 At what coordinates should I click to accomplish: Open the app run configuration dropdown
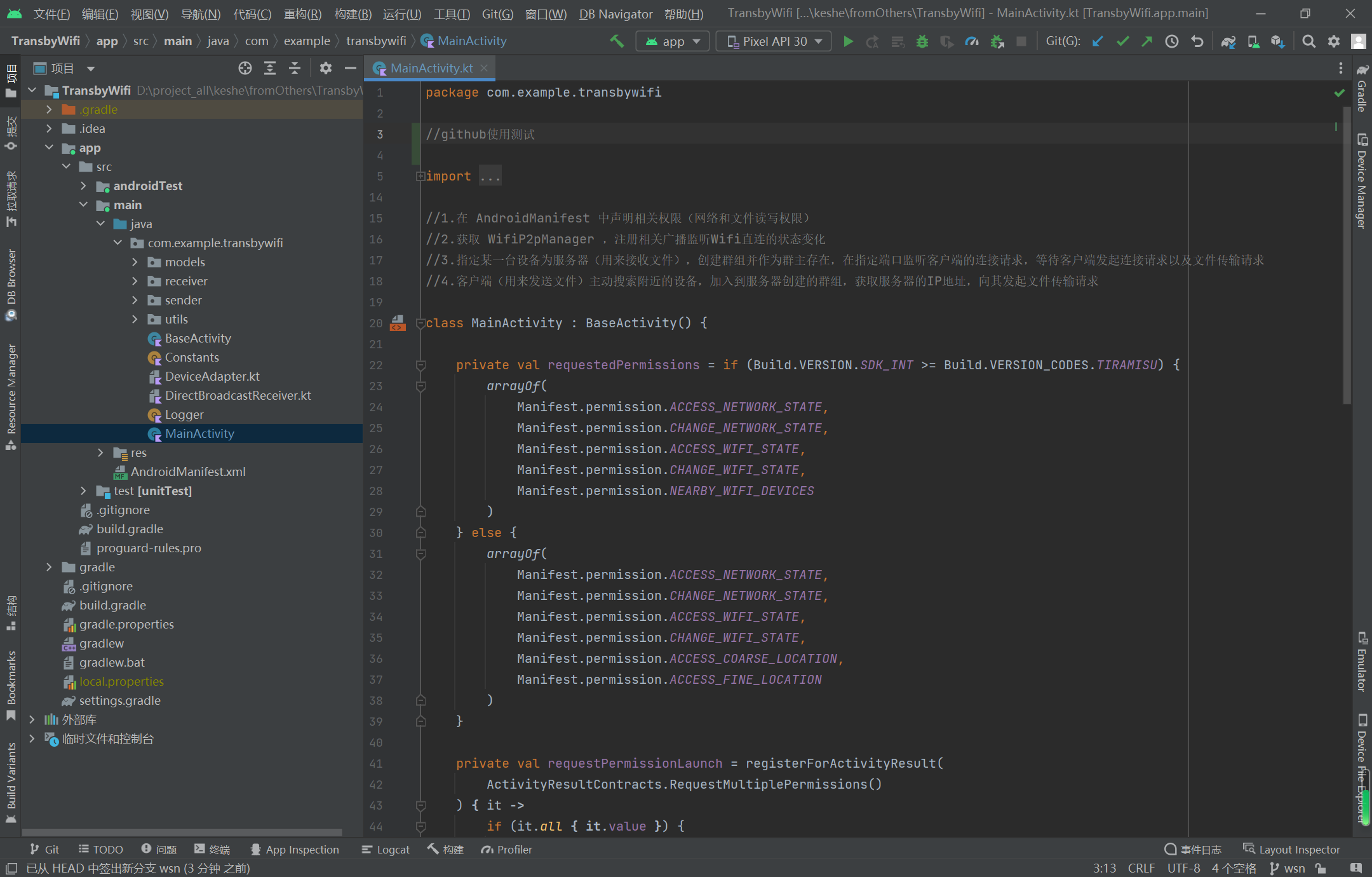pyautogui.click(x=673, y=41)
